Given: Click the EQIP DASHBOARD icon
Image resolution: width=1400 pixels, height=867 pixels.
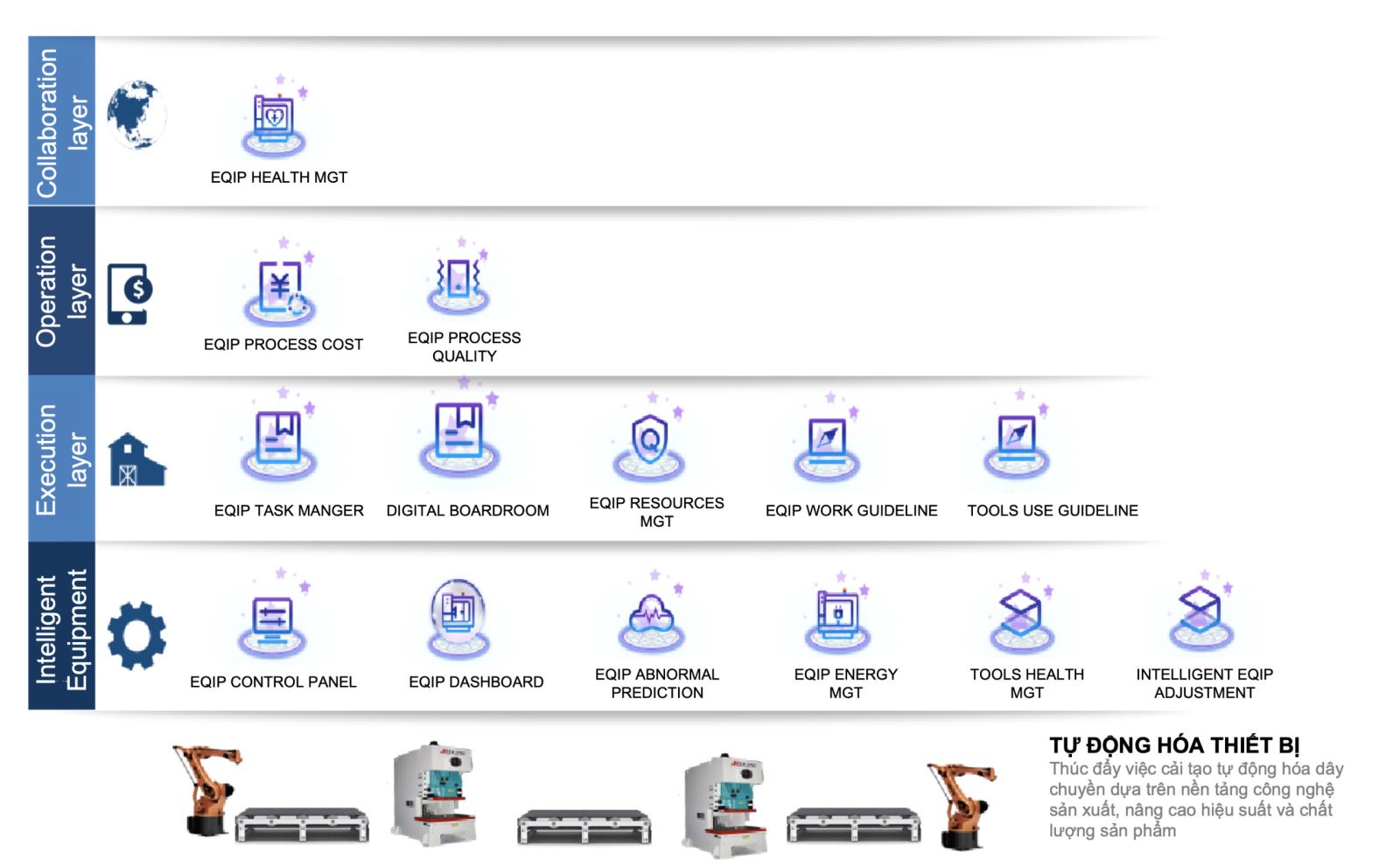Looking at the screenshot, I should pyautogui.click(x=458, y=617).
